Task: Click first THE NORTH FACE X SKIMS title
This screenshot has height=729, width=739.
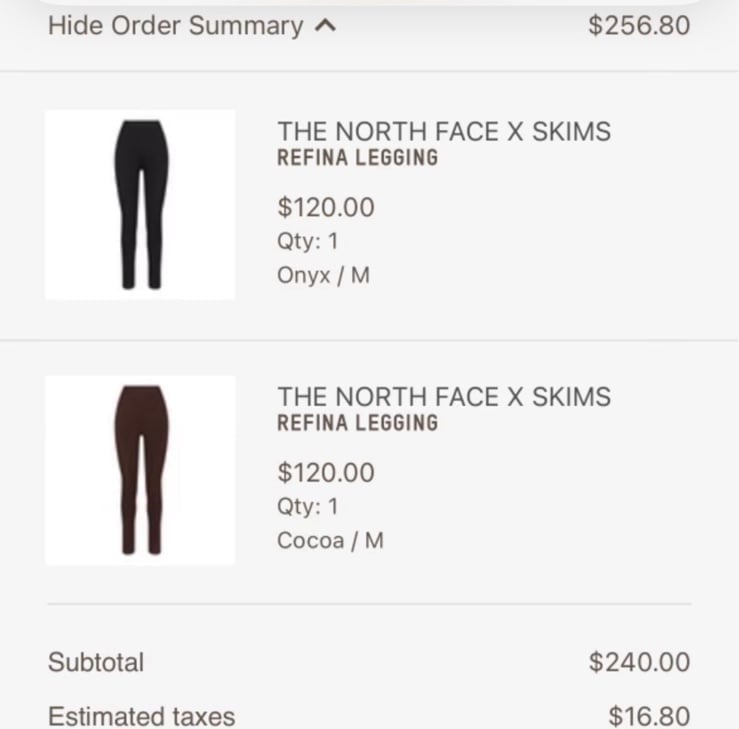Action: pyautogui.click(x=444, y=131)
